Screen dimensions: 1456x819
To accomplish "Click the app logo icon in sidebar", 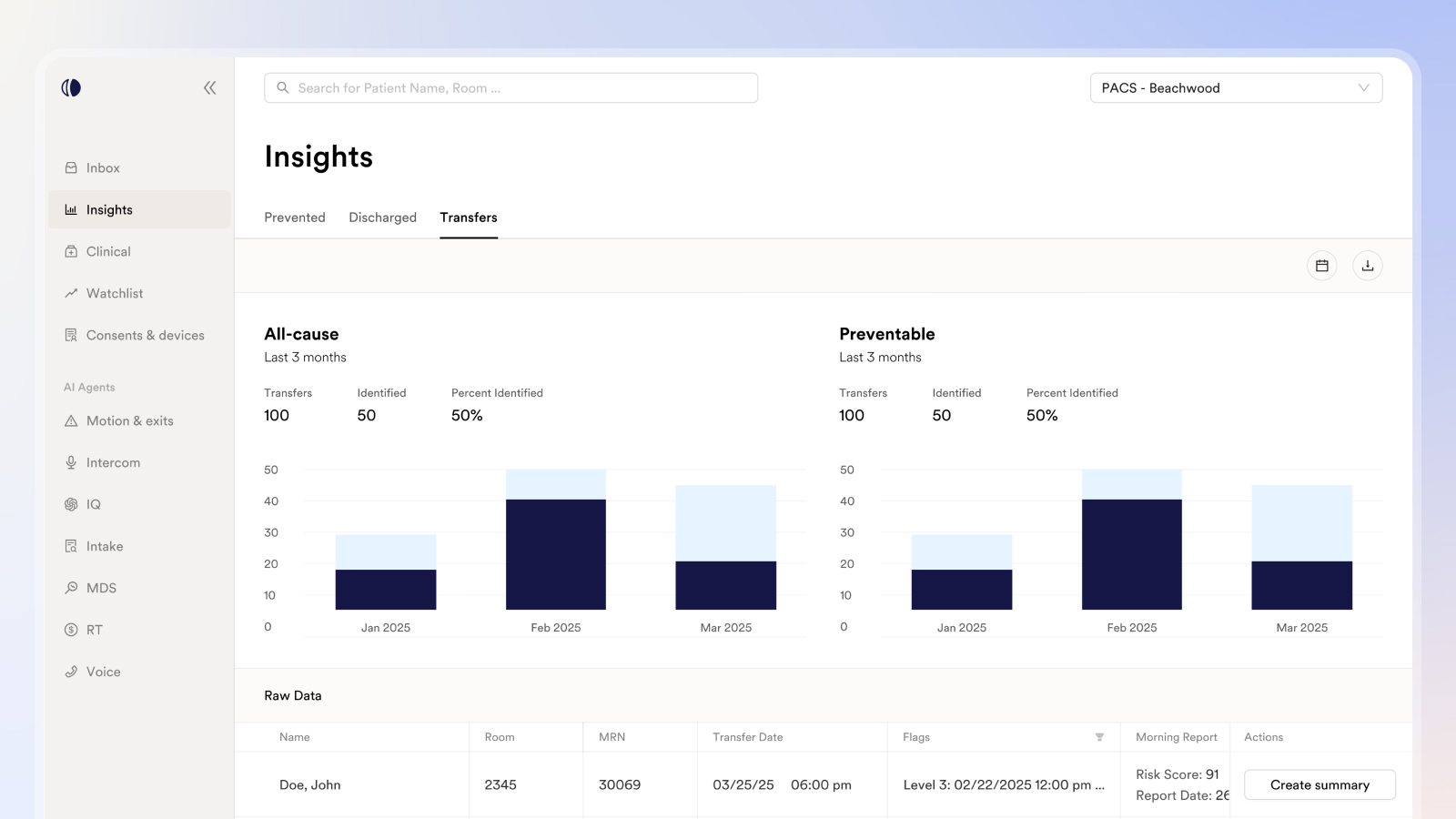I will point(71,87).
